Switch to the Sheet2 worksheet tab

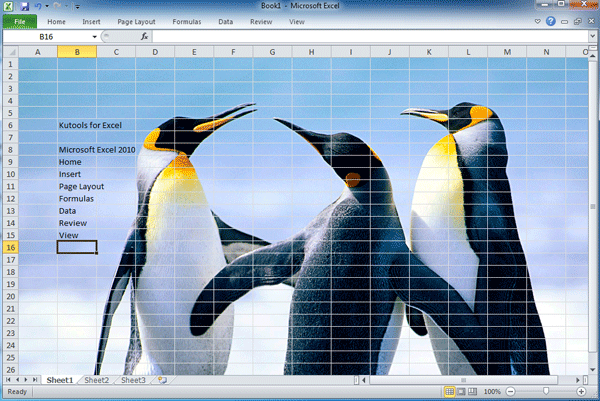pos(96,381)
